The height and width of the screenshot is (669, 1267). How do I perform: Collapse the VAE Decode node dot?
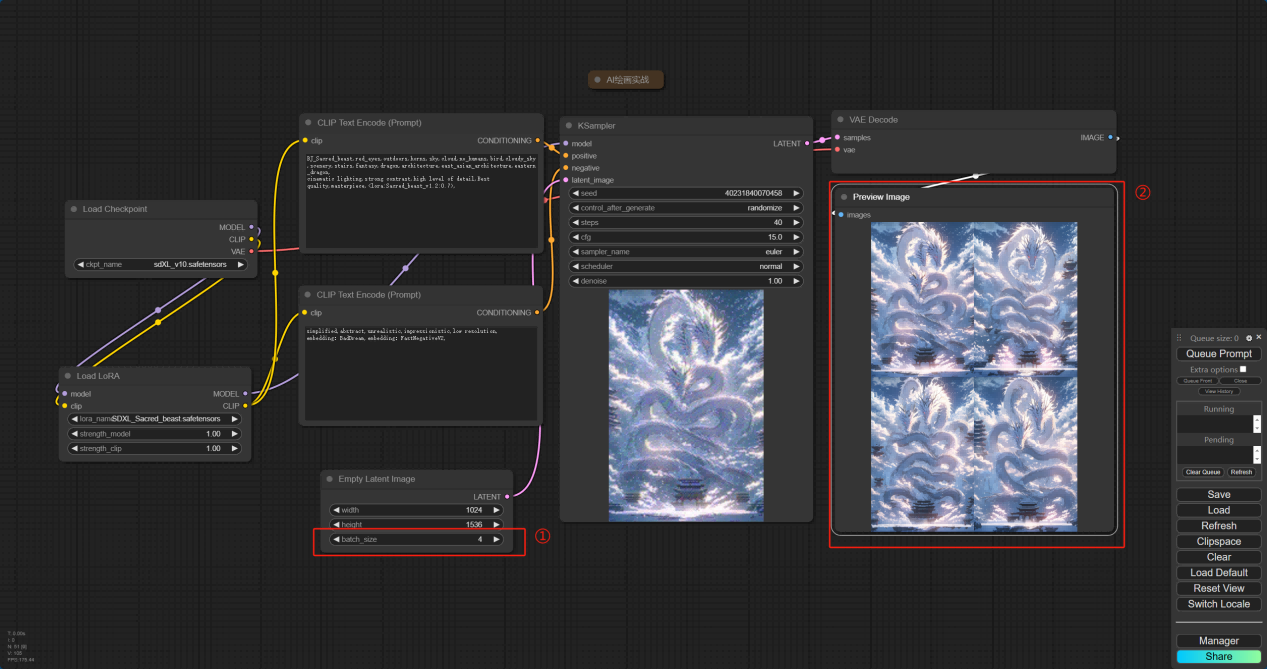(839, 119)
